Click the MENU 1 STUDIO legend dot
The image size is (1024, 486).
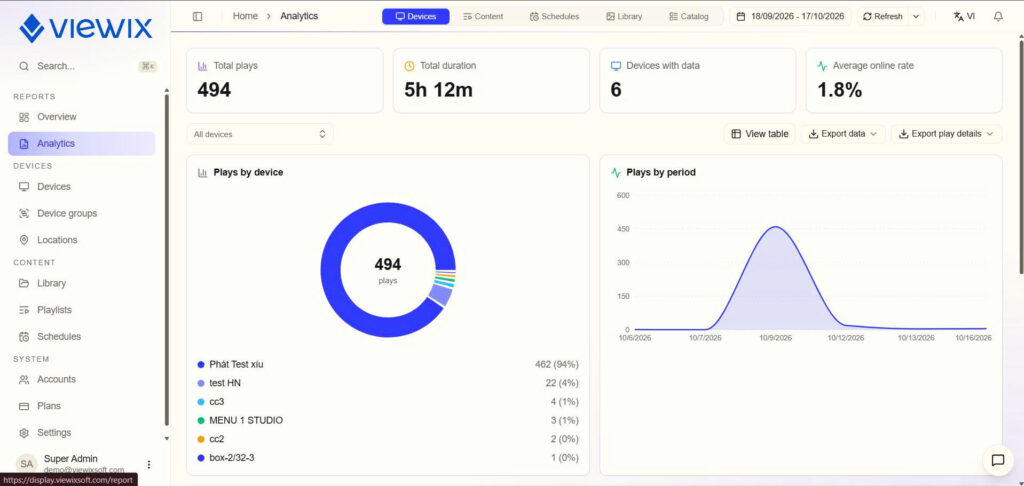pyautogui.click(x=201, y=421)
